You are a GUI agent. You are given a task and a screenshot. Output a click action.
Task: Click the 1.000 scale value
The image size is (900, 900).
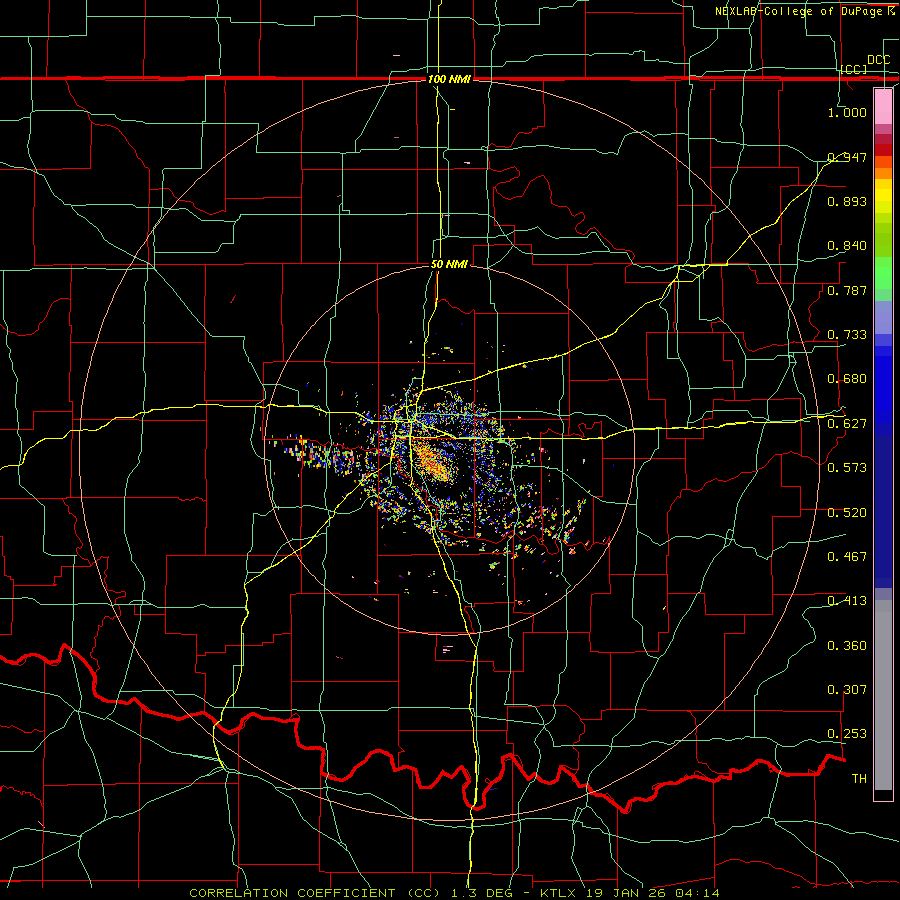click(847, 112)
